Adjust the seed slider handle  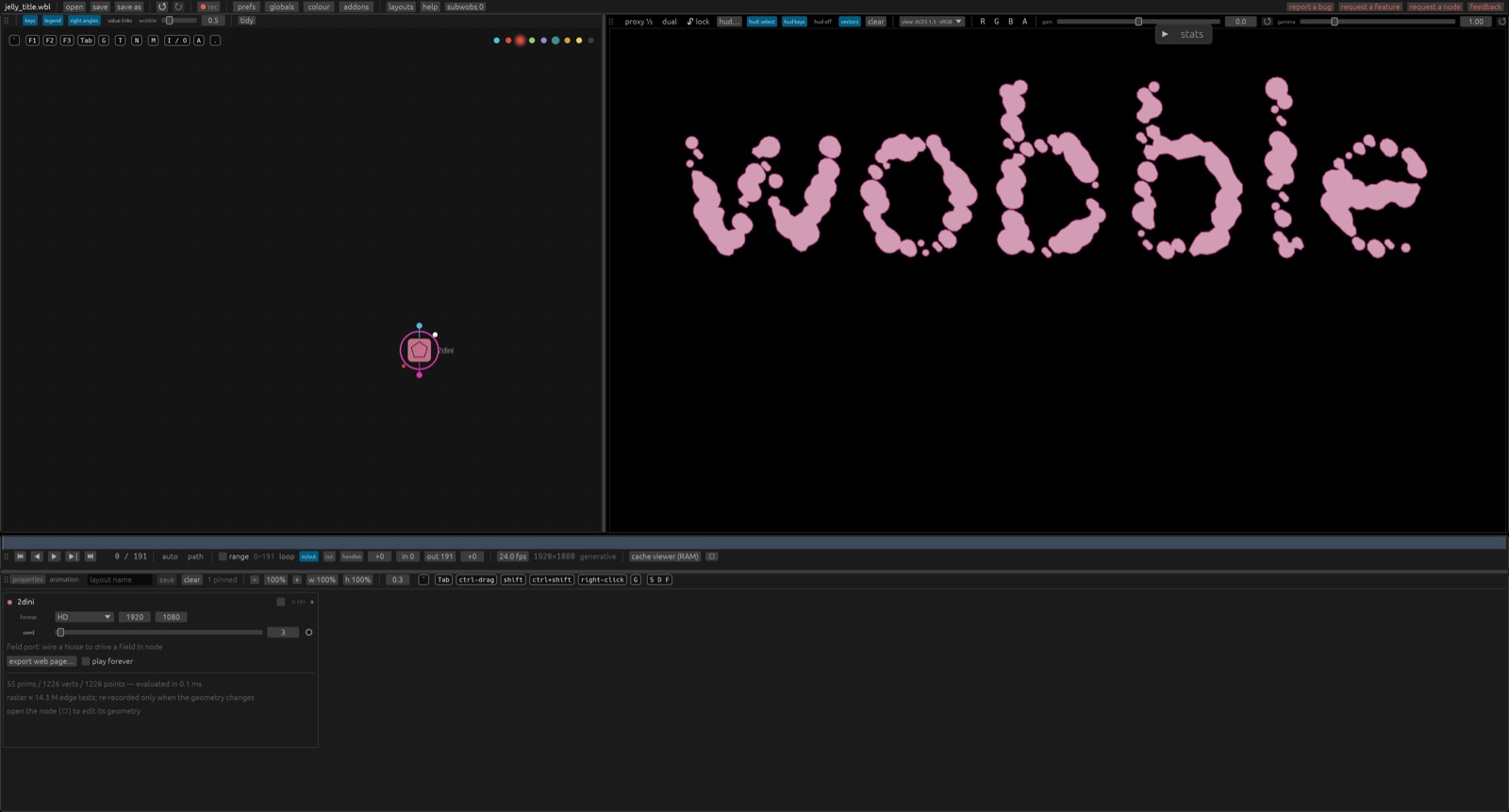[60, 632]
